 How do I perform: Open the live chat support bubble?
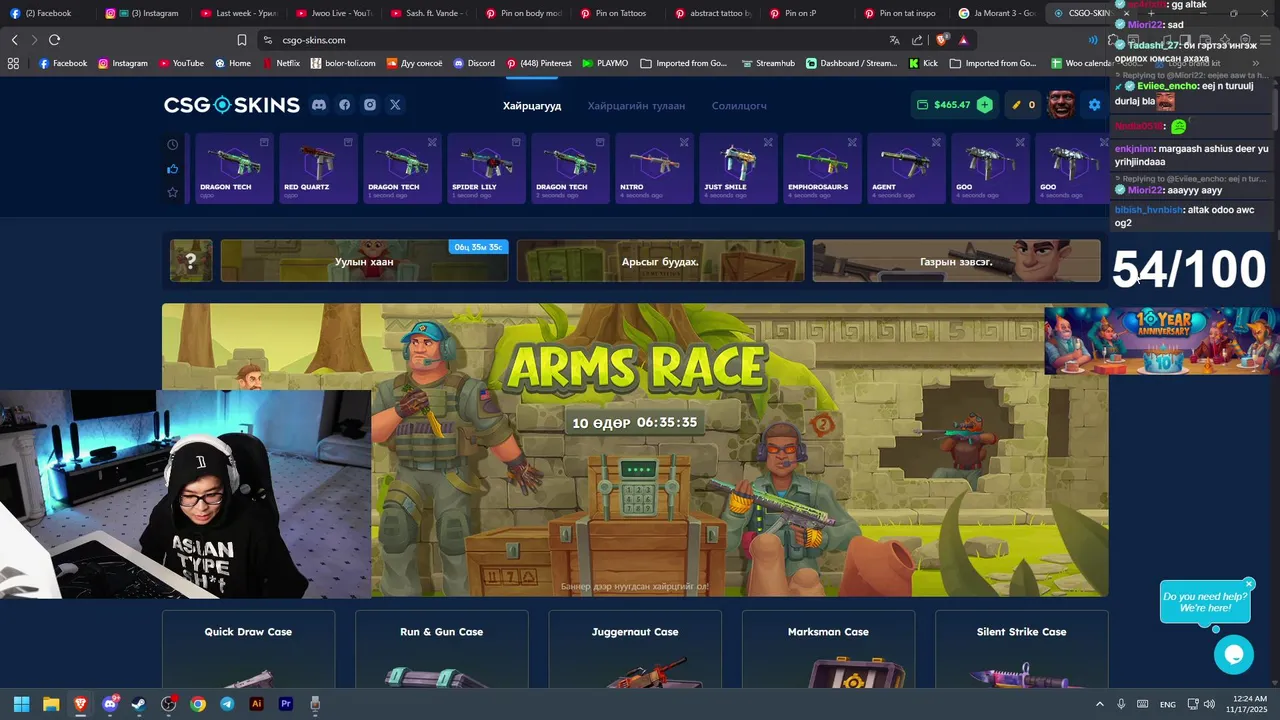click(1234, 655)
